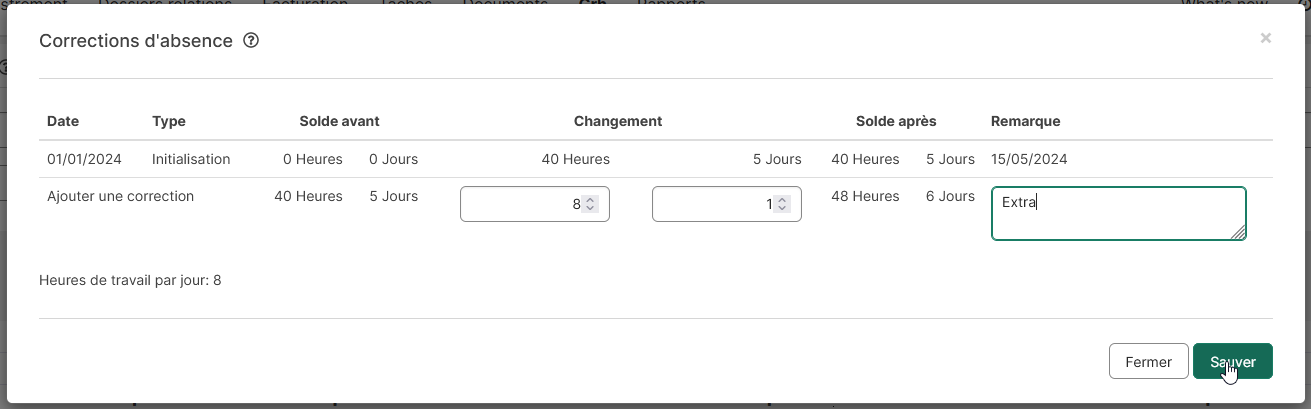Viewport: 1311px width, 409px height.
Task: Click the resize grip of the Remarque textarea
Action: click(1238, 232)
